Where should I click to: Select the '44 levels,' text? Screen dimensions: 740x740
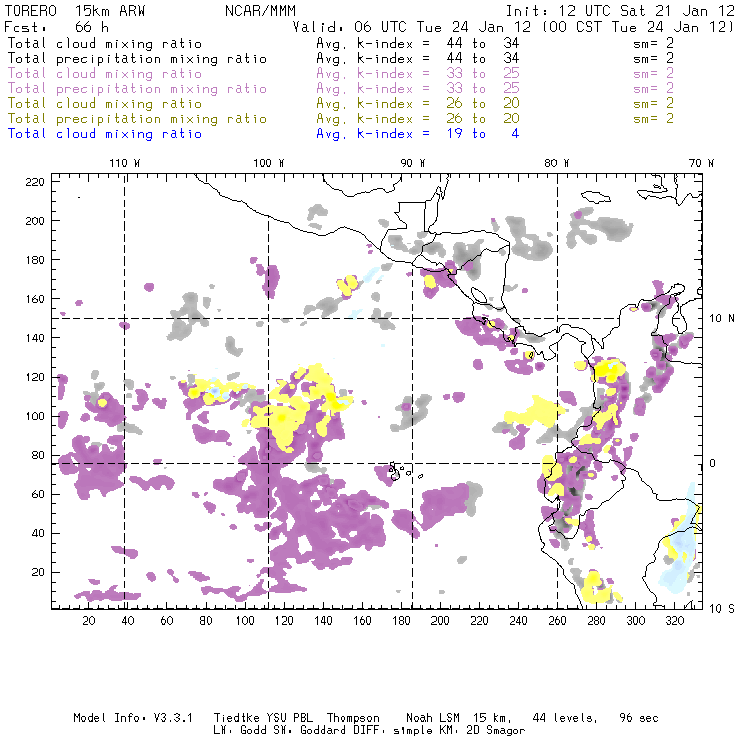[565, 718]
